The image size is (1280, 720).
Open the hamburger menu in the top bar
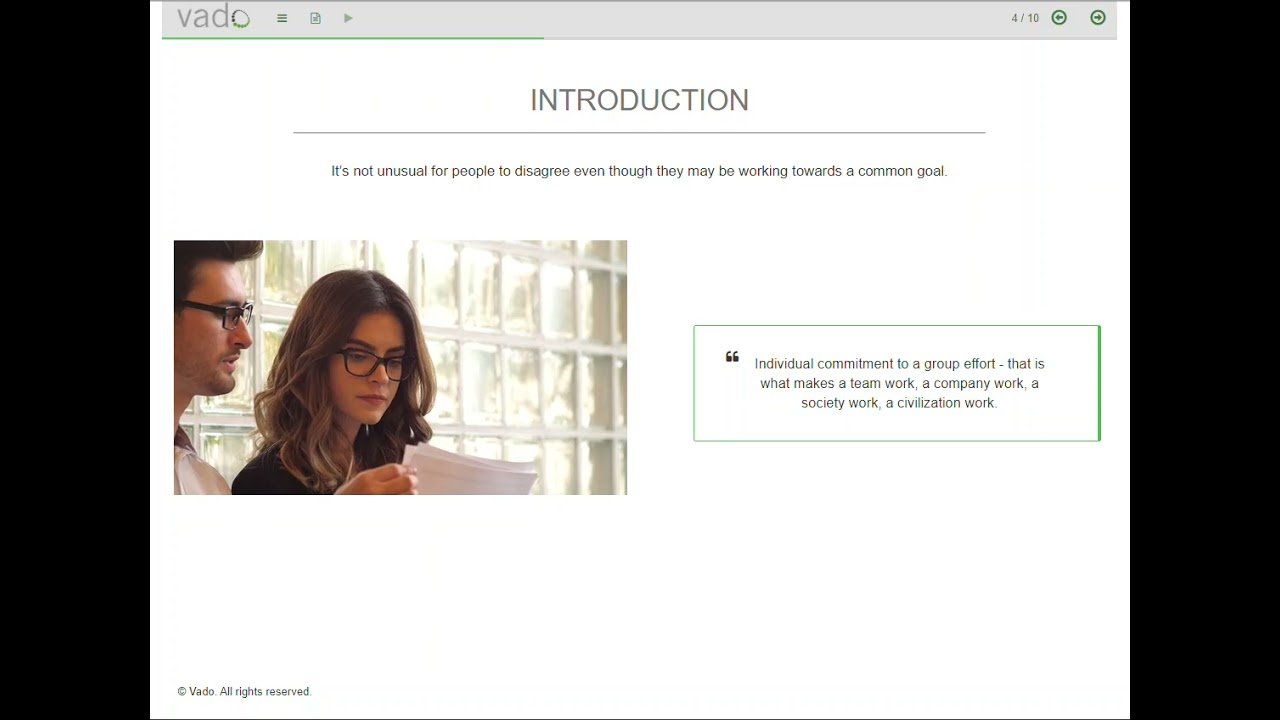(x=282, y=18)
